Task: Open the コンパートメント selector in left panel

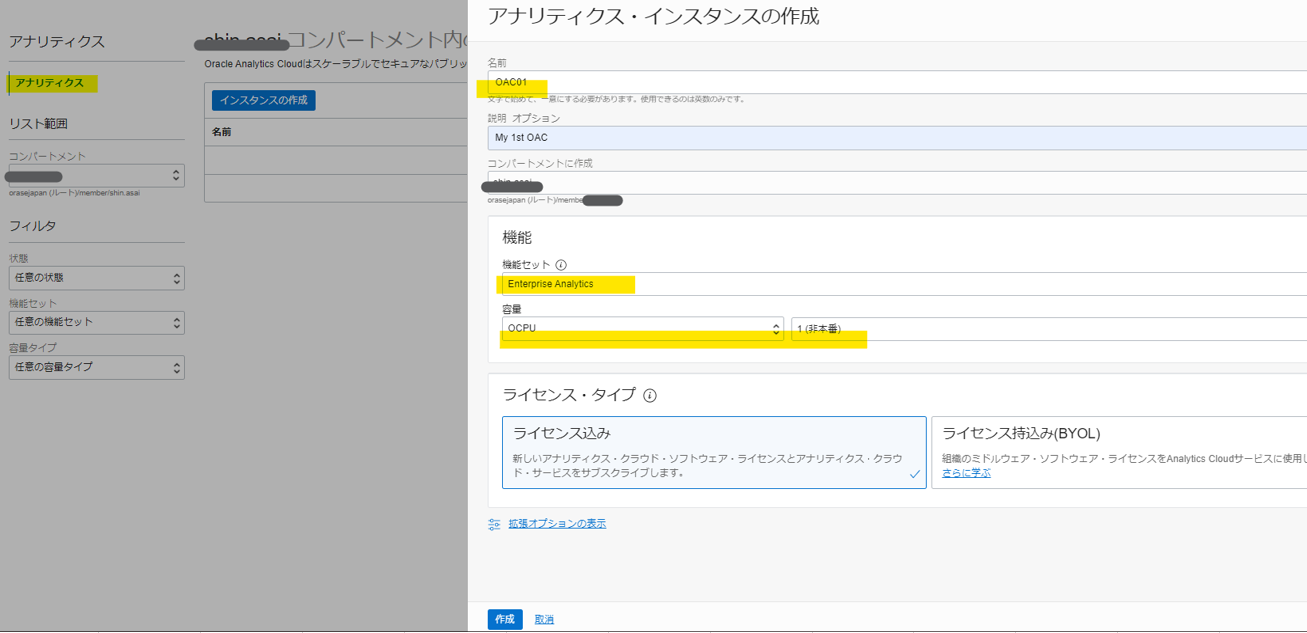Action: point(96,175)
